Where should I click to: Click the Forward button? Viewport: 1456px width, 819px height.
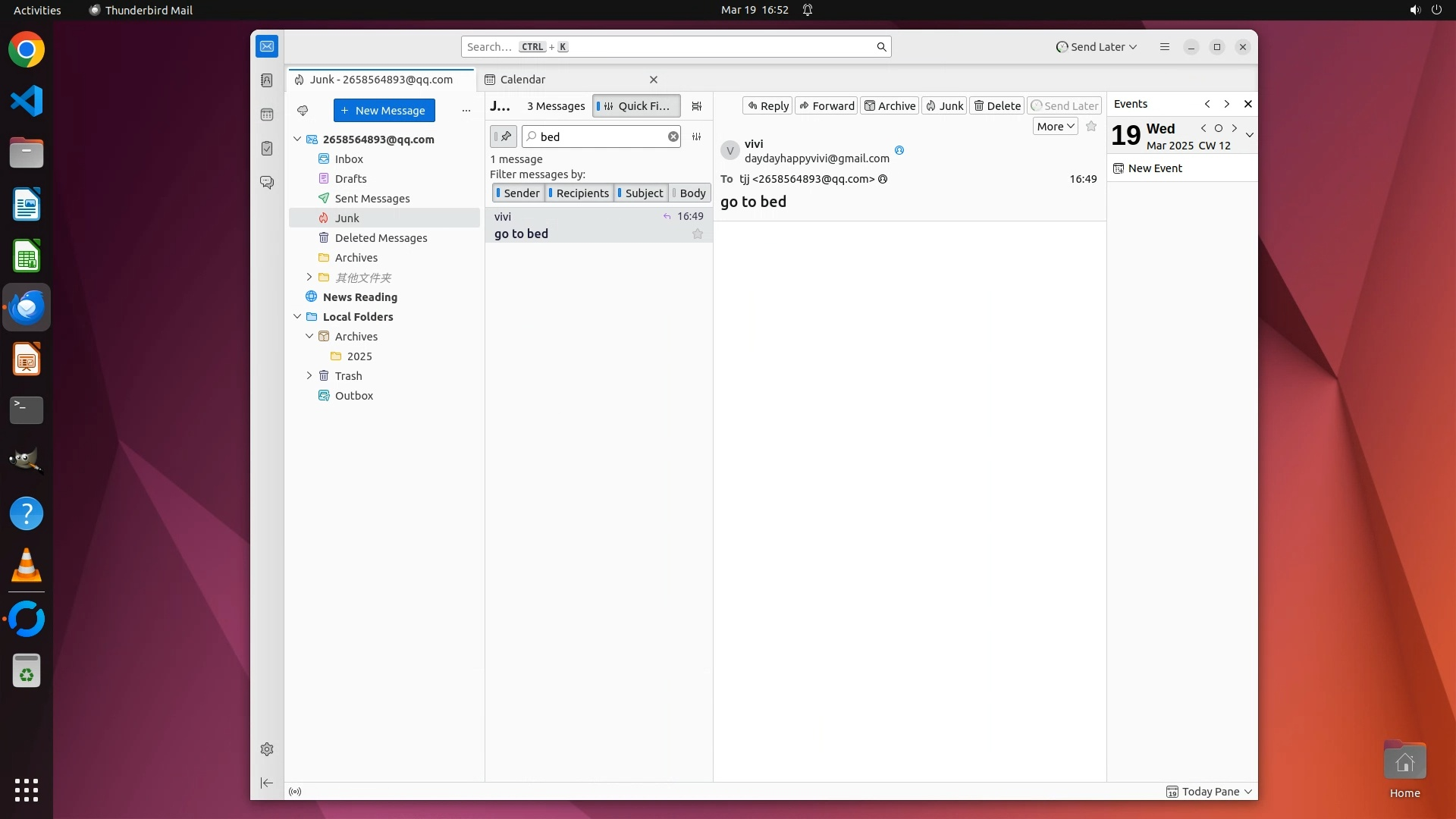[826, 106]
